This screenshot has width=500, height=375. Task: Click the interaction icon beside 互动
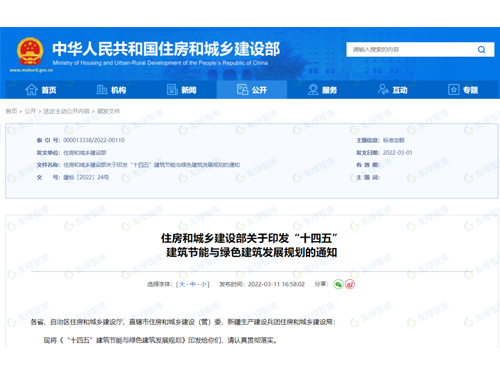383,90
